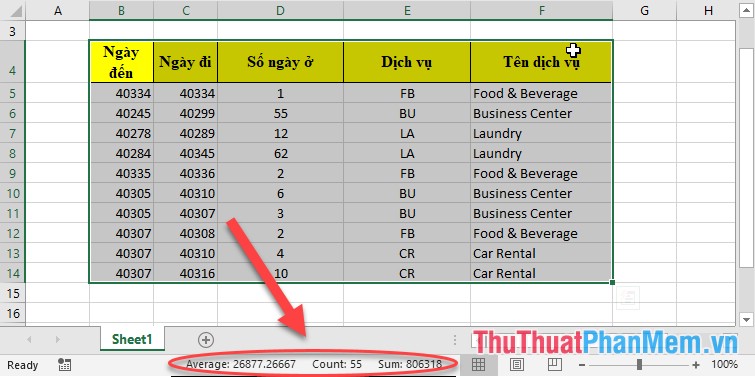The height and width of the screenshot is (377, 755).
Task: Click zoom out minus button
Action: pyautogui.click(x=582, y=365)
